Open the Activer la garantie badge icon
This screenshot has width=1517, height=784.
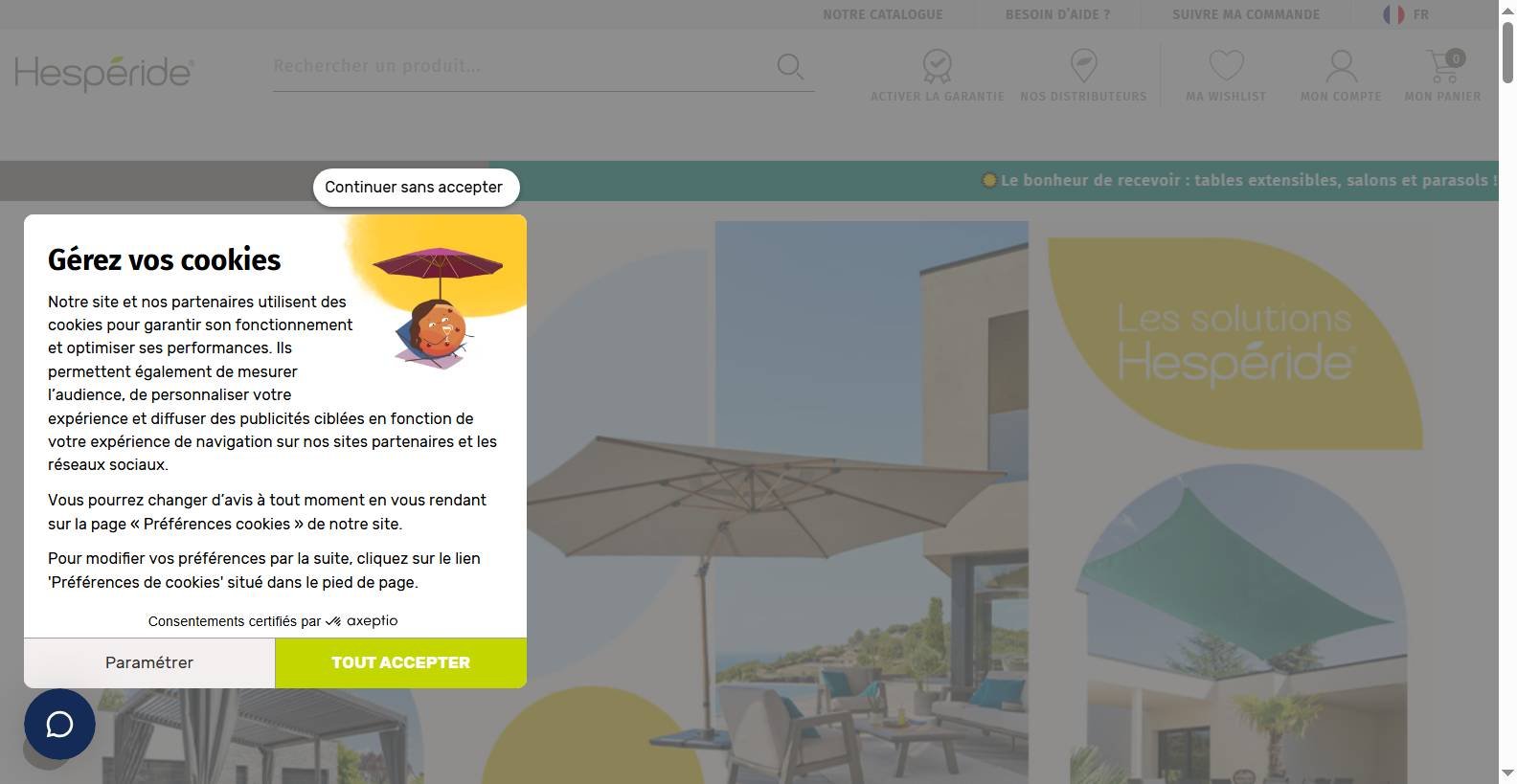pyautogui.click(x=937, y=66)
